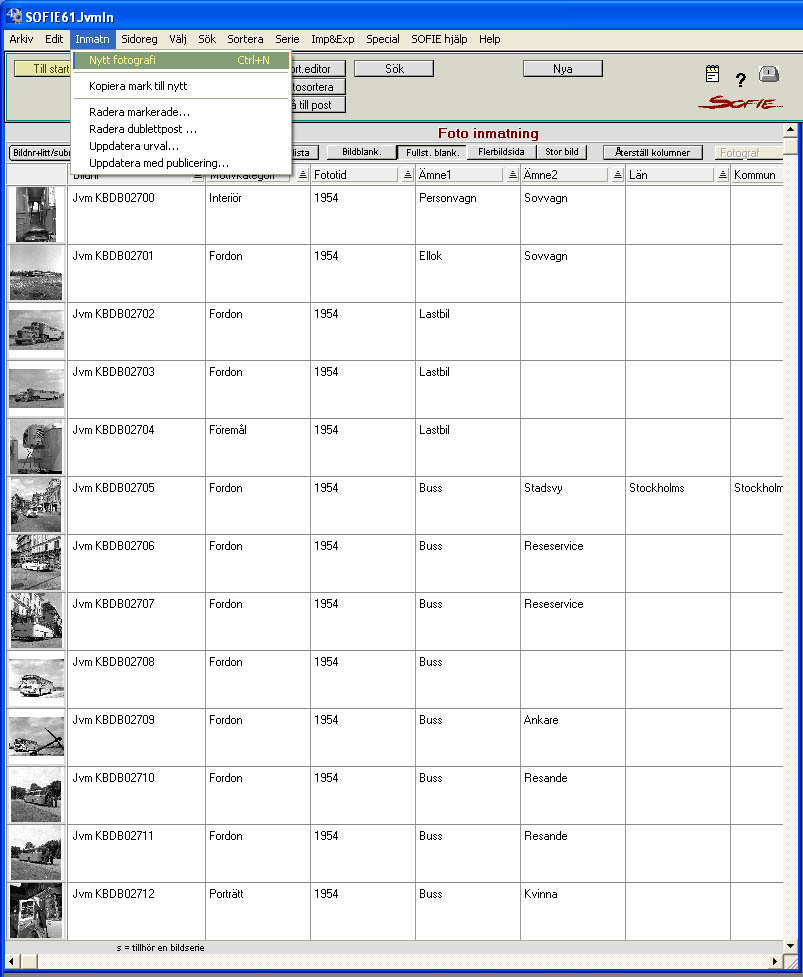Select the thumbnail for Jvm KBDB02709
The height and width of the screenshot is (977, 803).
[37, 737]
